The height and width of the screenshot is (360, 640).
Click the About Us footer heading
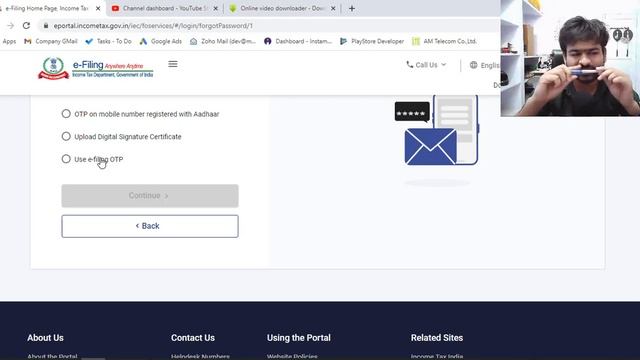[x=45, y=338]
